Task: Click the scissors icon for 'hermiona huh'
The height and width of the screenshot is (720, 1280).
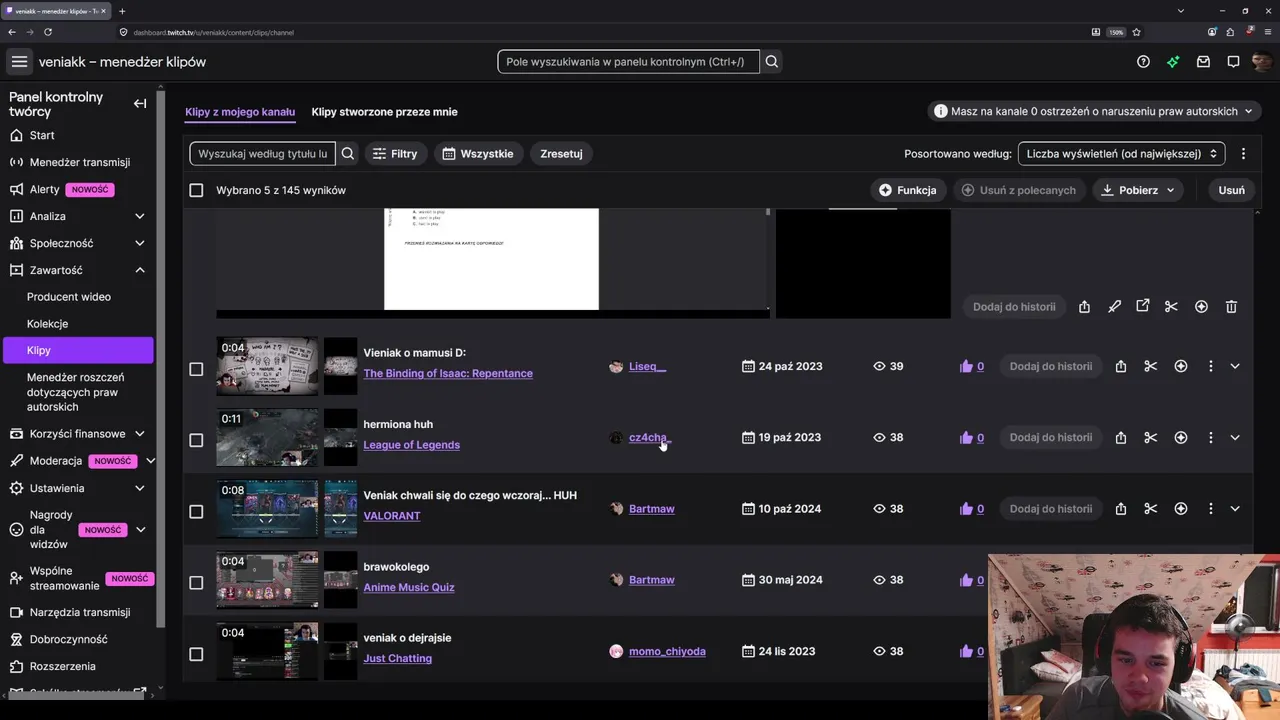Action: (1151, 438)
